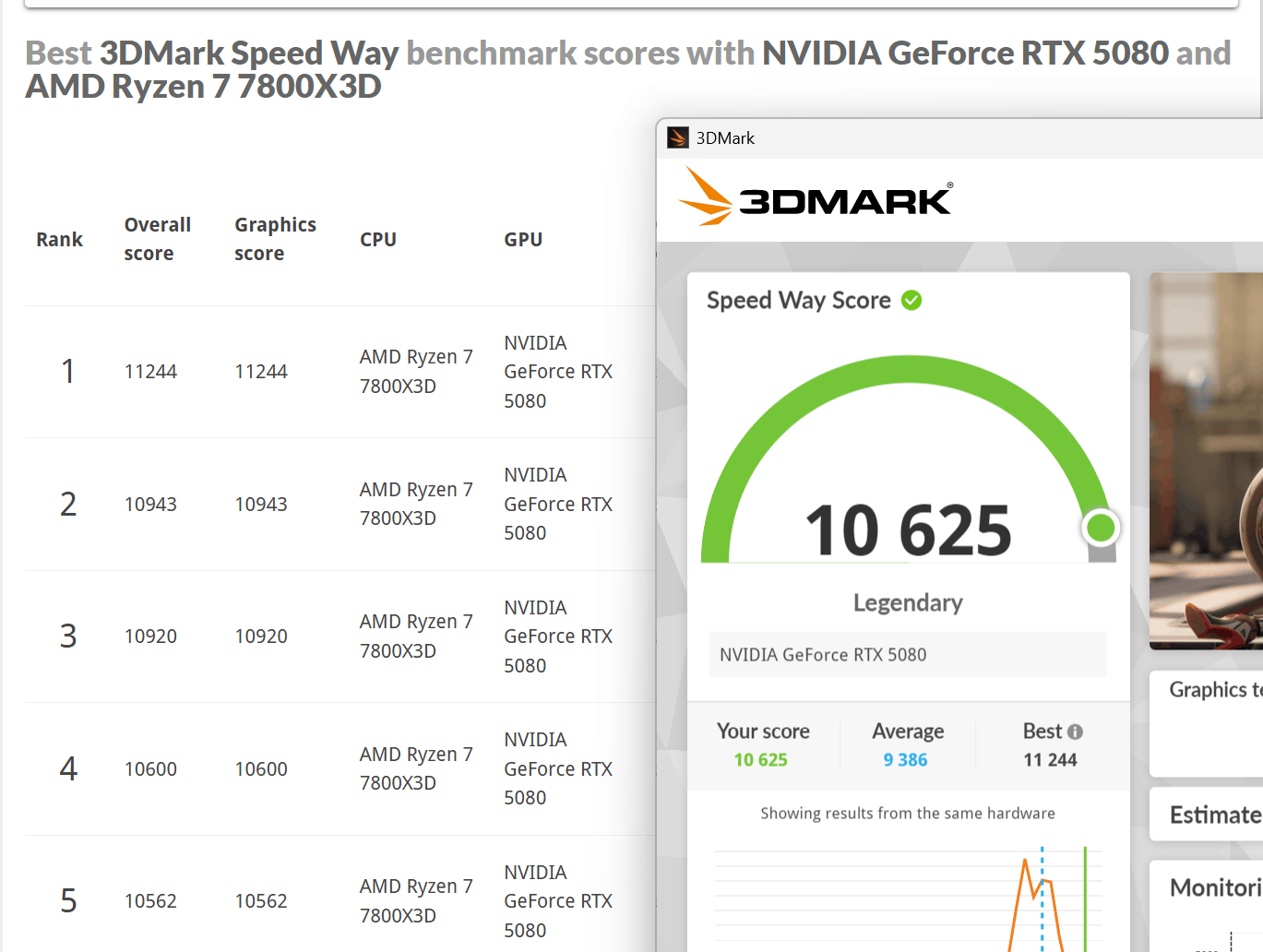The height and width of the screenshot is (952, 1263).
Task: Click the Graphics test panel heading
Action: [1215, 690]
